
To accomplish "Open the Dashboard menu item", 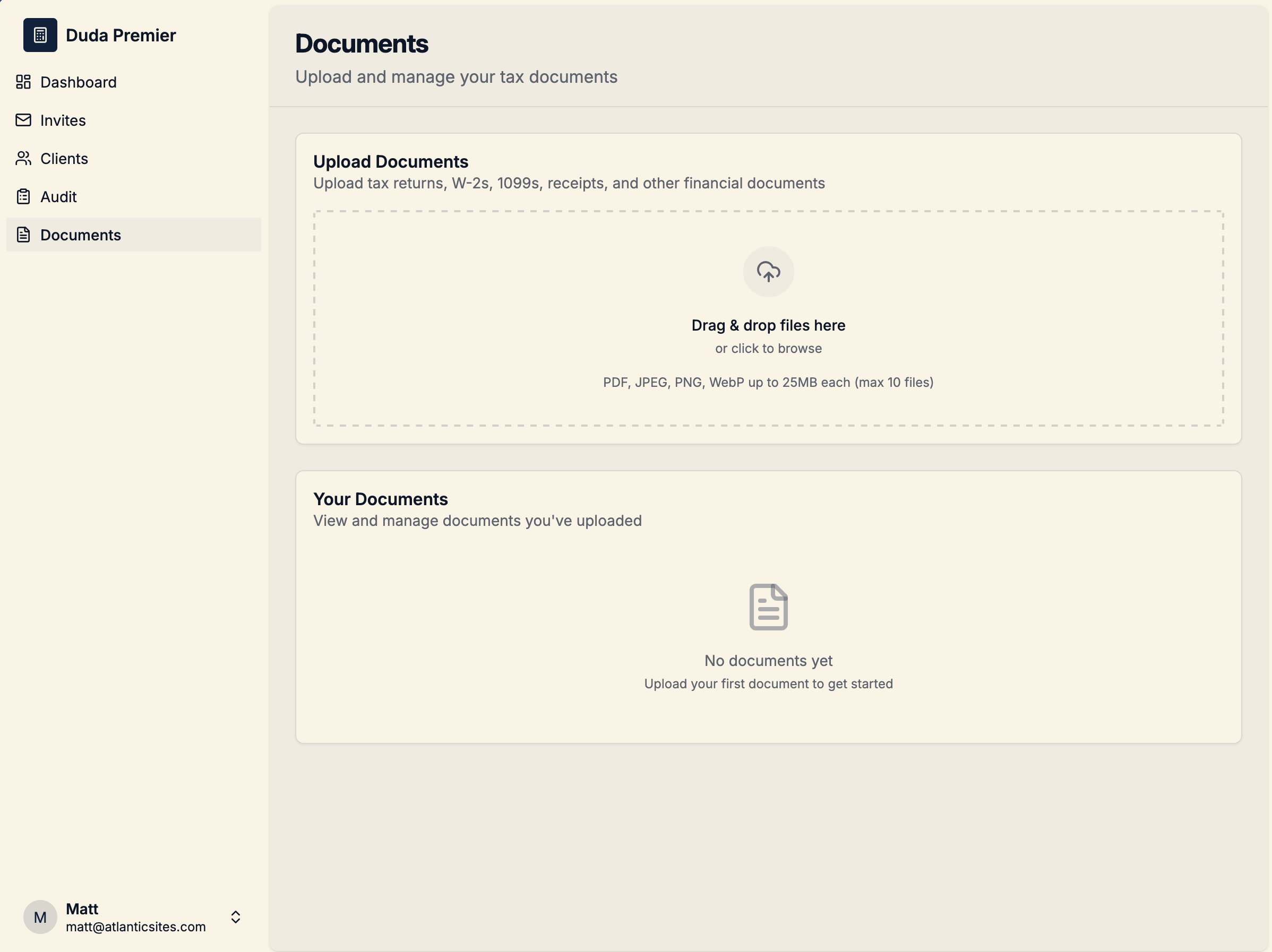I will tap(78, 82).
